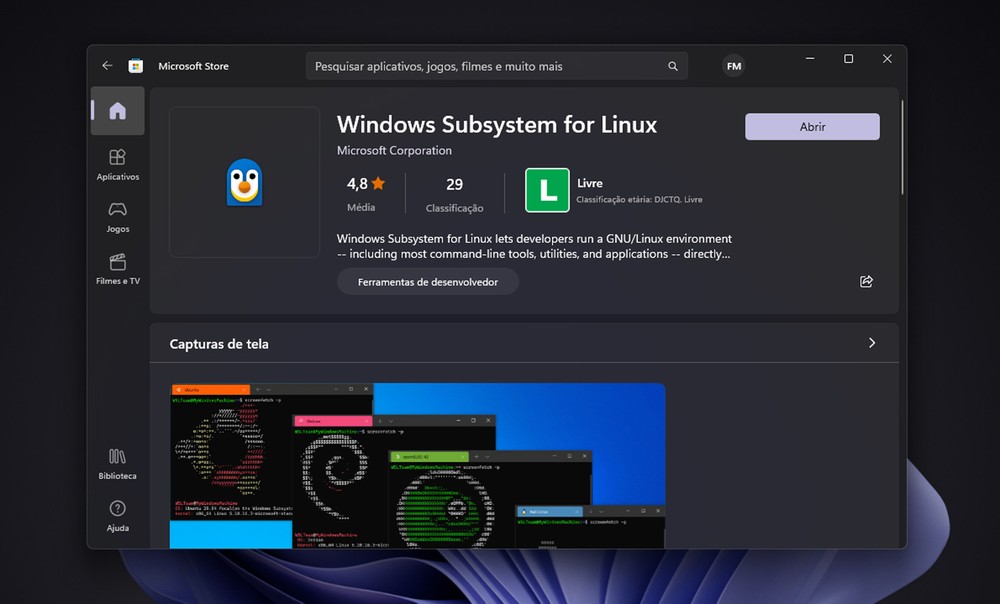The height and width of the screenshot is (604, 1000).
Task: Click the WSL penguin app icon
Action: pyautogui.click(x=244, y=182)
